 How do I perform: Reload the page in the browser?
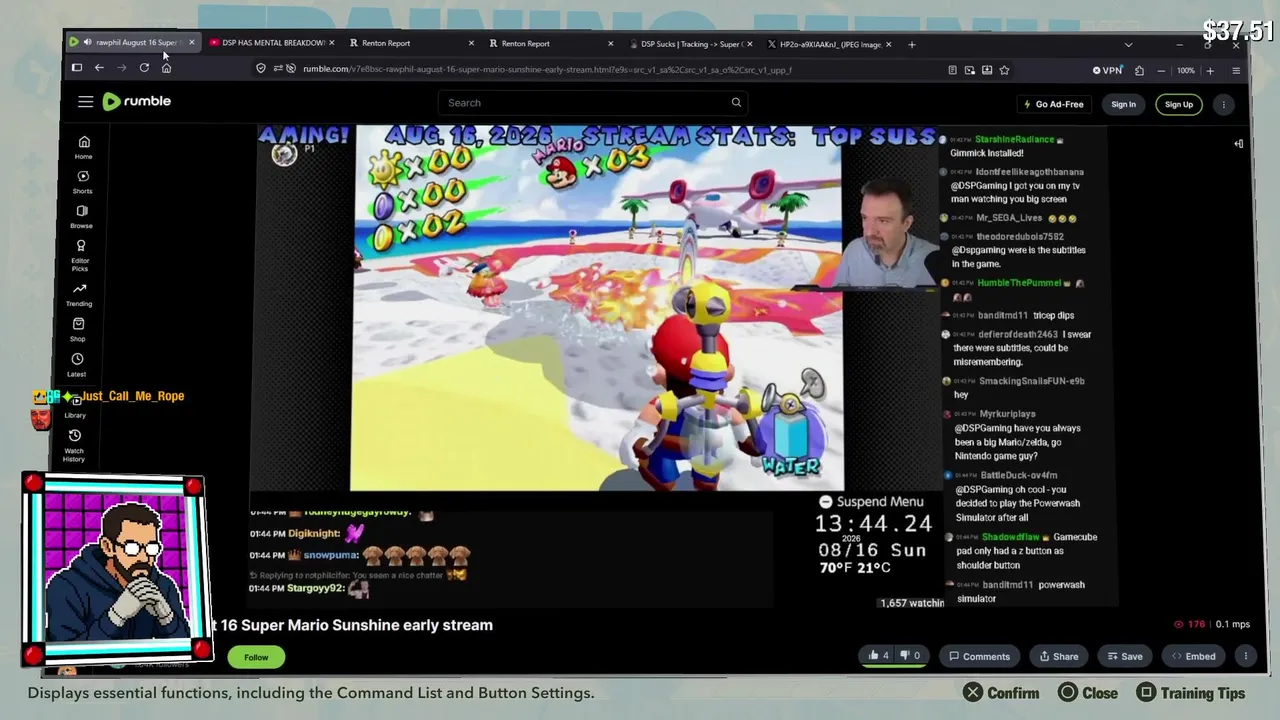144,68
